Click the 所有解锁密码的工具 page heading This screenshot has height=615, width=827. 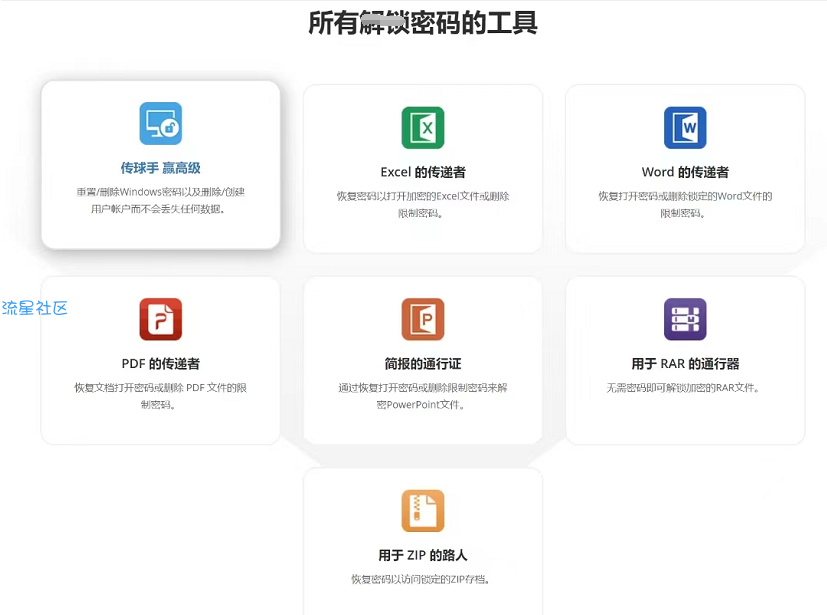coord(422,23)
